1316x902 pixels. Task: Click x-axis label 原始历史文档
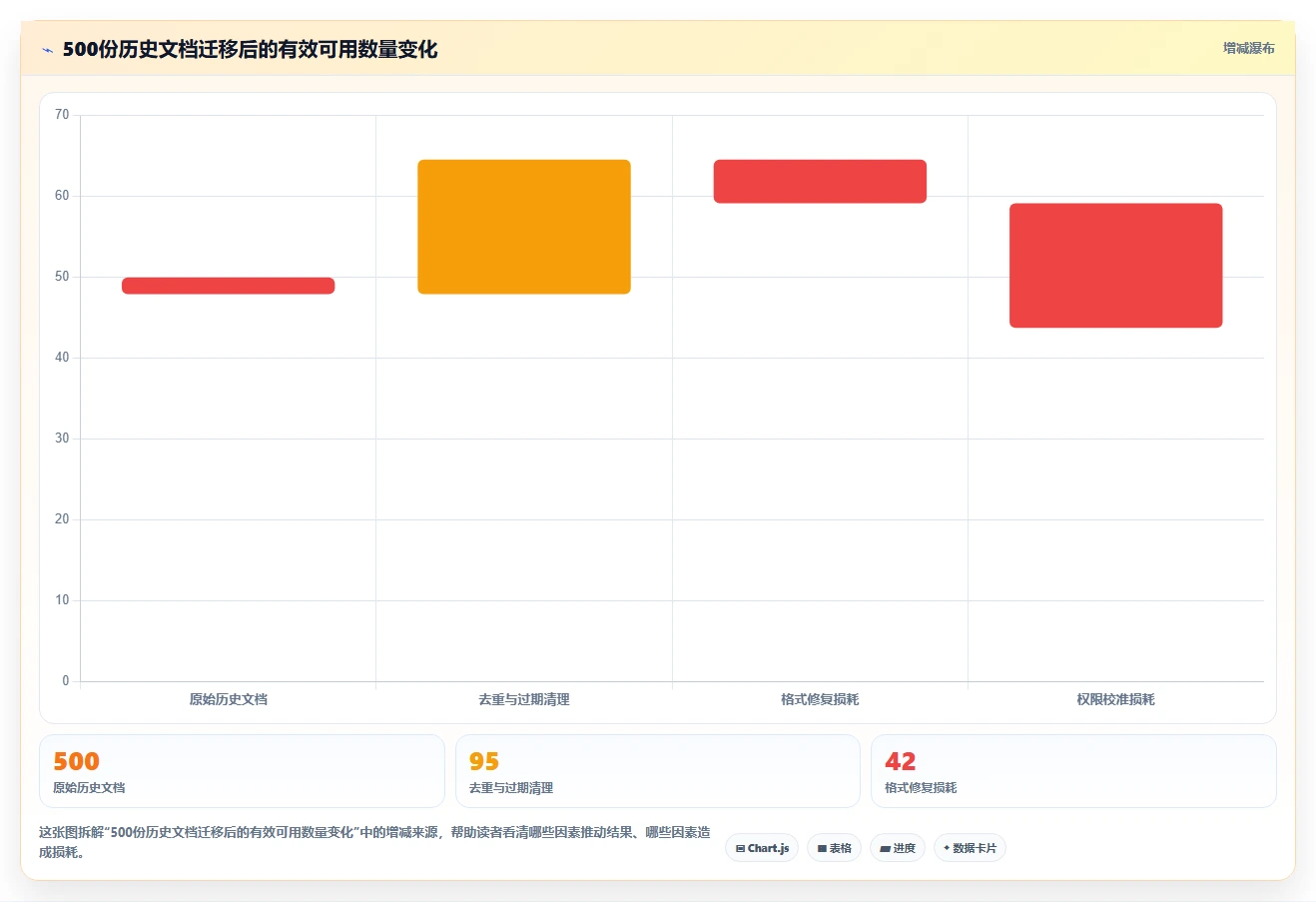coord(229,699)
